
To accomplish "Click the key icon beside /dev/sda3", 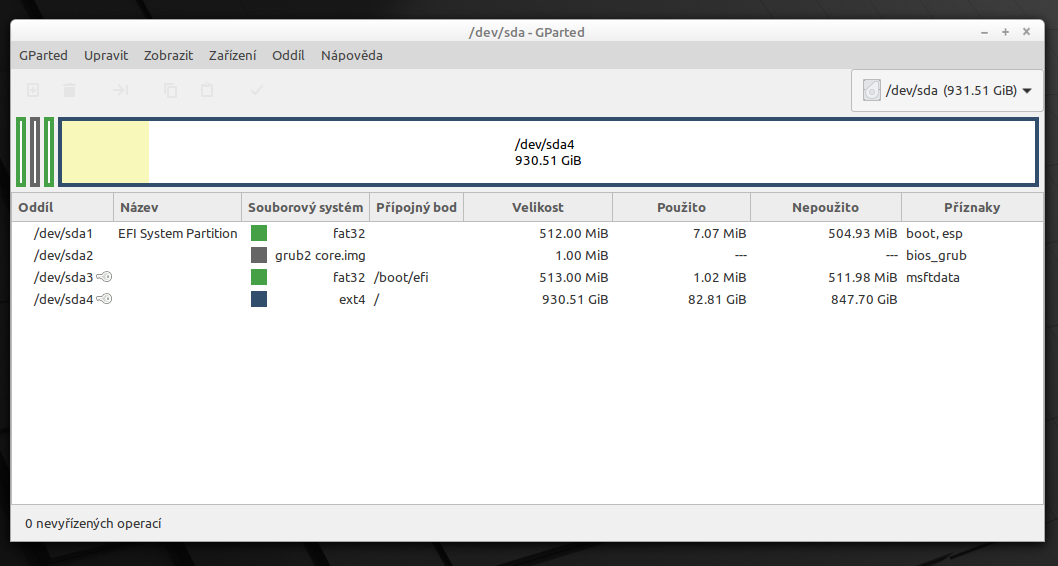I will 104,277.
